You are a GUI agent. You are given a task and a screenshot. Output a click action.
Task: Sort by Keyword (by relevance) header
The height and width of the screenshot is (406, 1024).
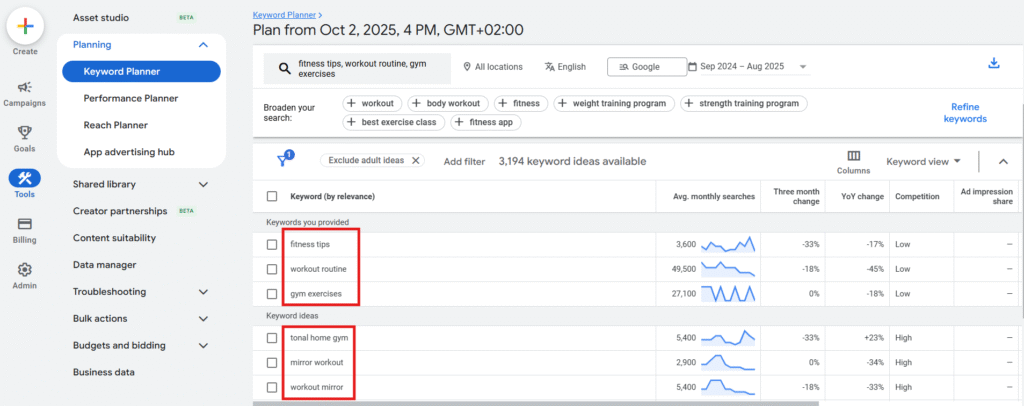click(x=332, y=196)
